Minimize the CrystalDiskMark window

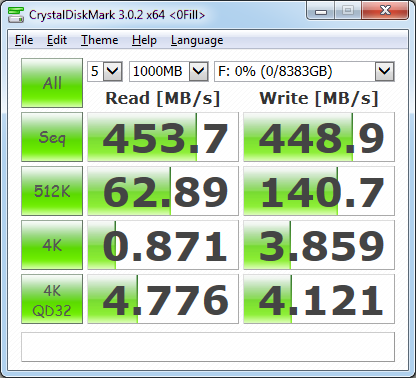click(x=321, y=11)
